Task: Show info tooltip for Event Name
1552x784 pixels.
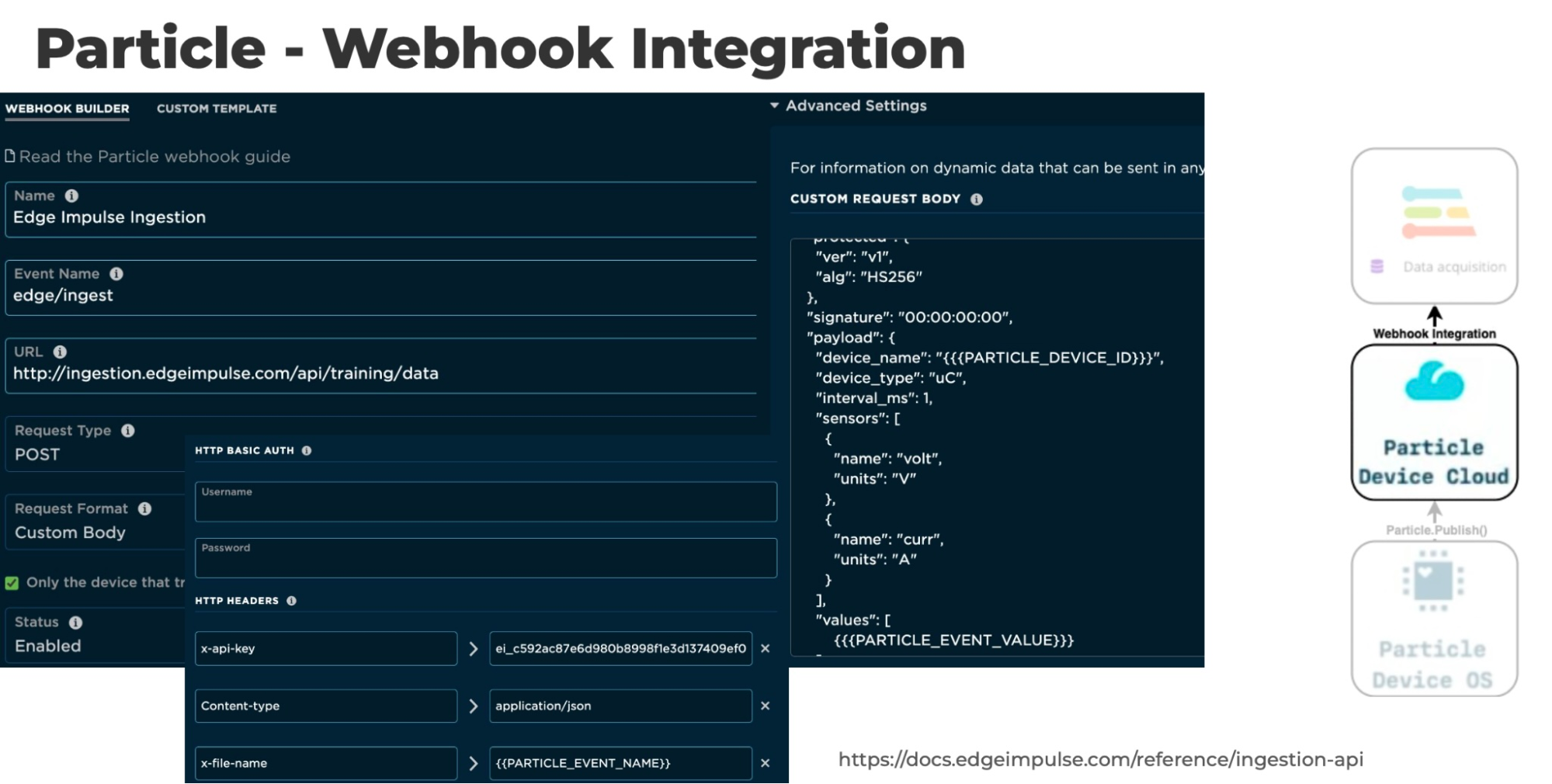Action: coord(116,274)
